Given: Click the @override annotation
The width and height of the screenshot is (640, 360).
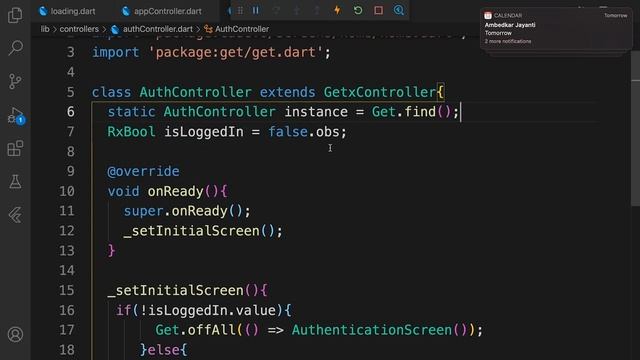Looking at the screenshot, I should [143, 171].
